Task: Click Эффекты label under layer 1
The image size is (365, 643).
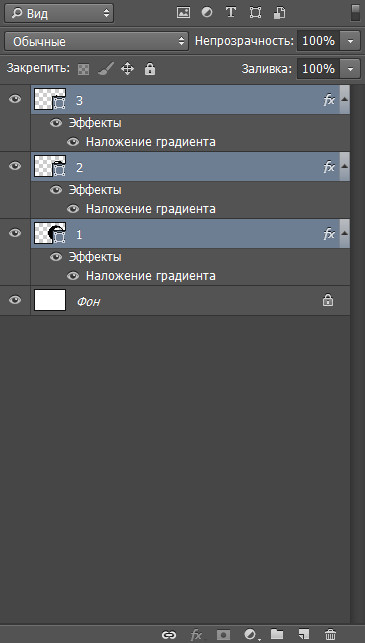Action: click(95, 257)
